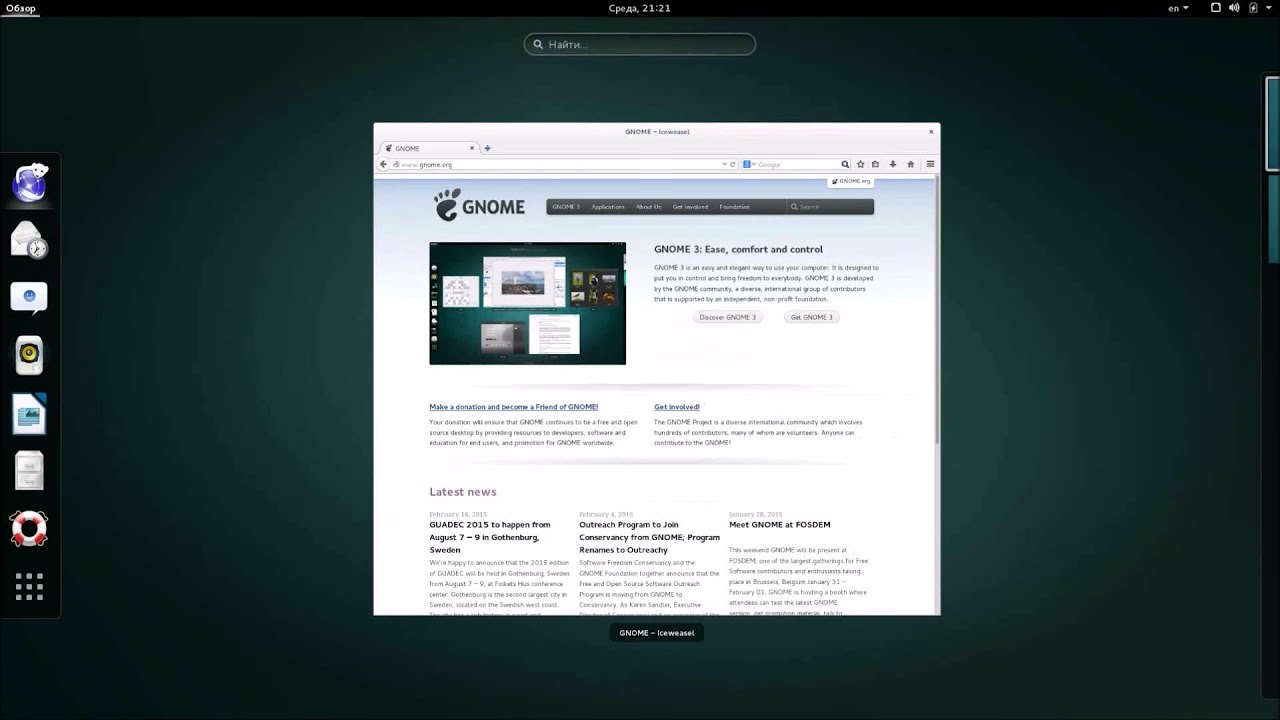Bookmark this page with star icon
The height and width of the screenshot is (720, 1280).
pos(860,164)
